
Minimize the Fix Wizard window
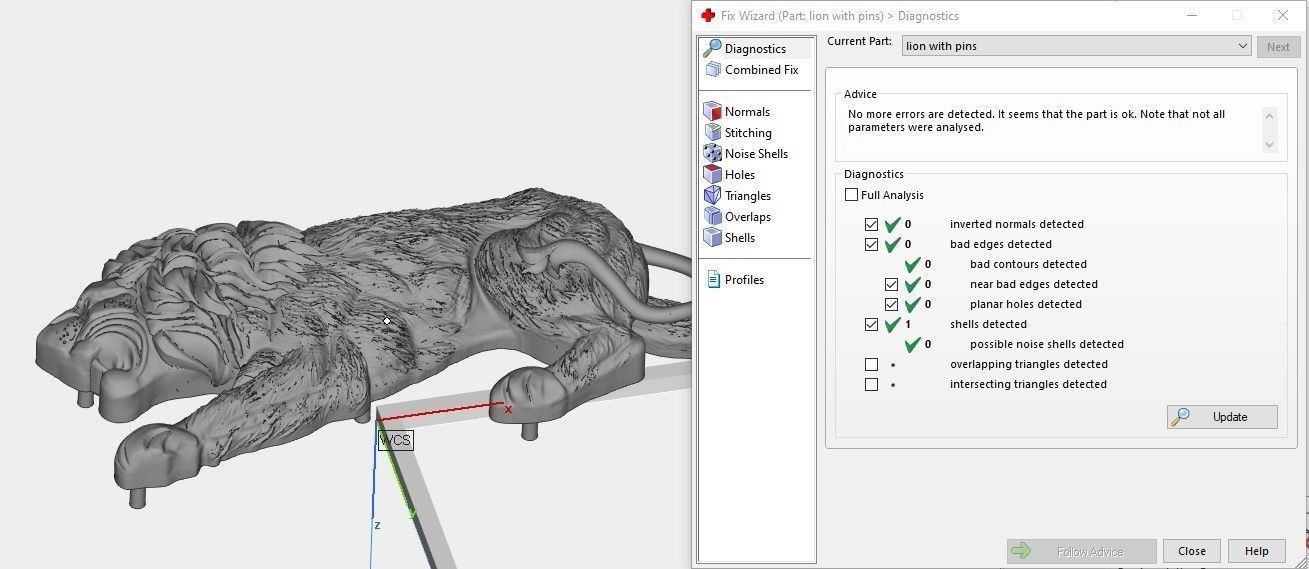(x=1191, y=15)
